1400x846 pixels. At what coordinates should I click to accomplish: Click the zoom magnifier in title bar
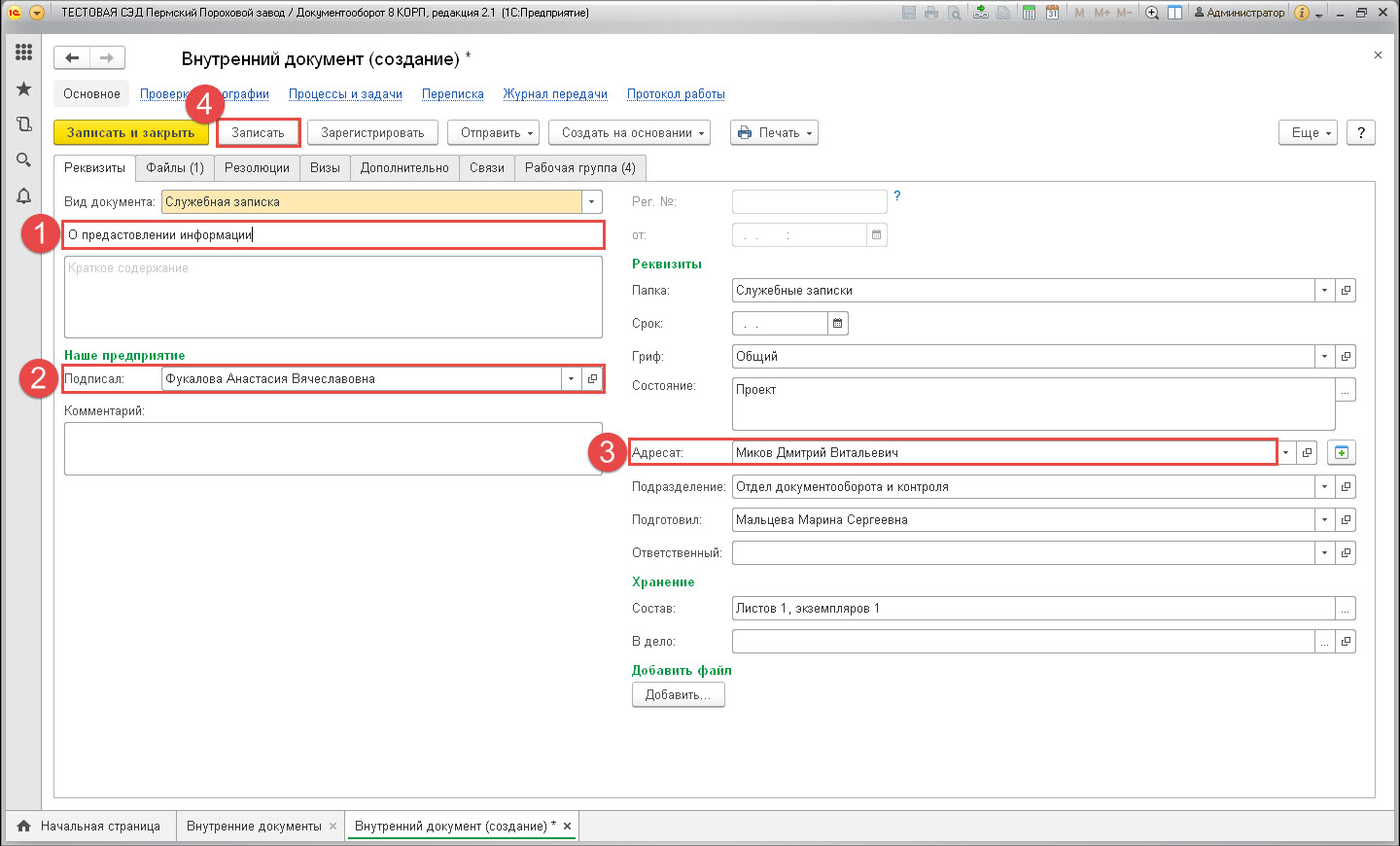[x=1152, y=13]
